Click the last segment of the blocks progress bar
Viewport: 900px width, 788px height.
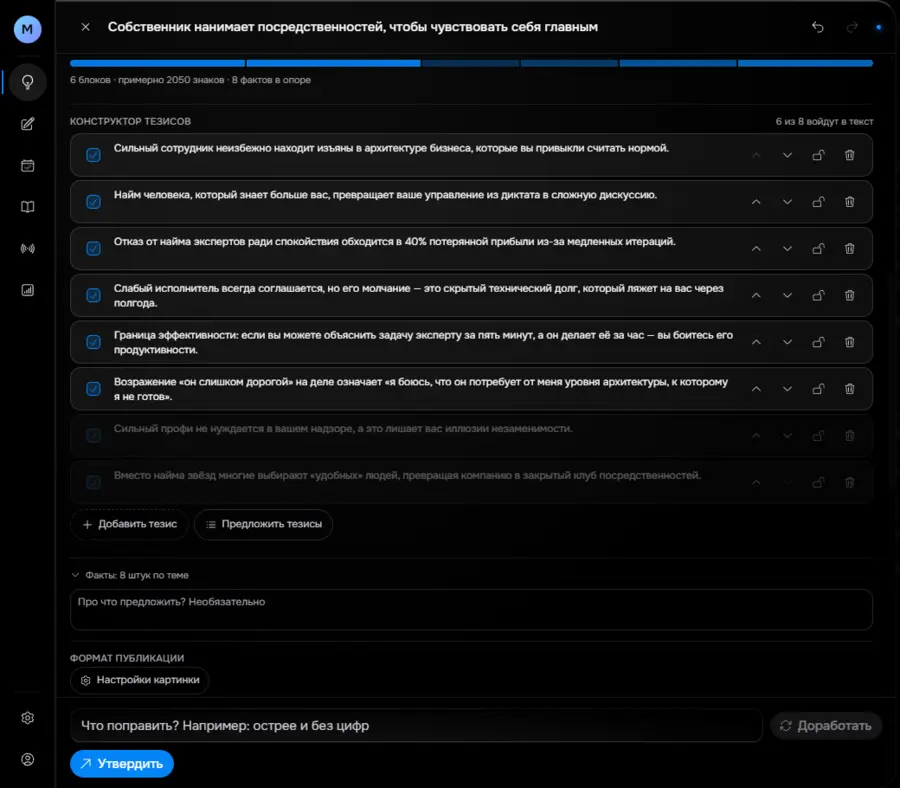coord(805,63)
